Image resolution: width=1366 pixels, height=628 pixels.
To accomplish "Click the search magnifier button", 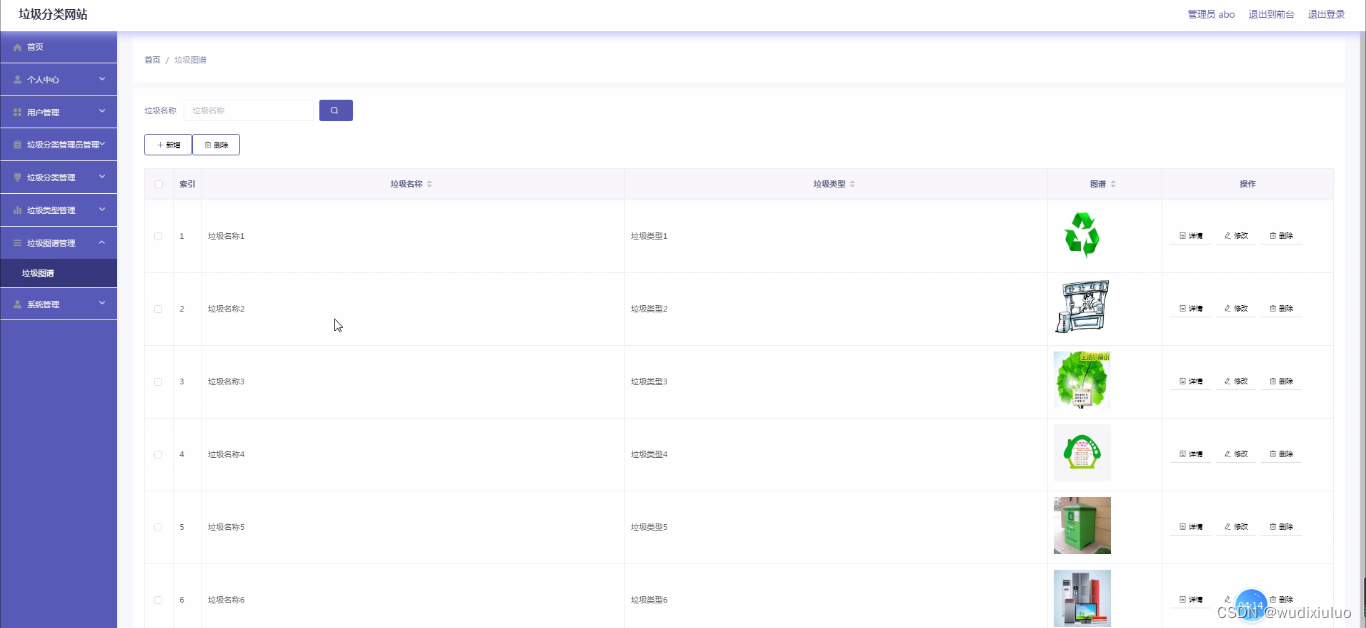I will [x=335, y=110].
